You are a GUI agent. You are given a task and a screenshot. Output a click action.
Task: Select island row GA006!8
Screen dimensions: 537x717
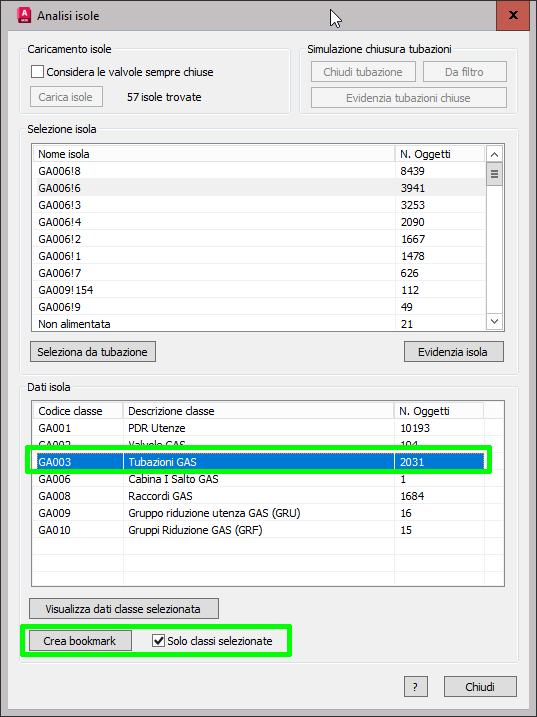(x=259, y=171)
